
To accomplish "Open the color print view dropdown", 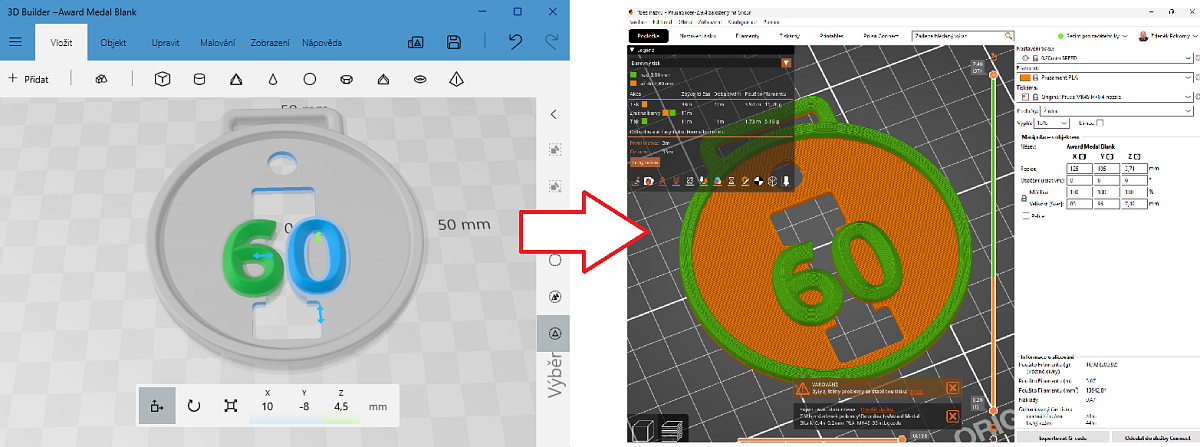I will (786, 62).
